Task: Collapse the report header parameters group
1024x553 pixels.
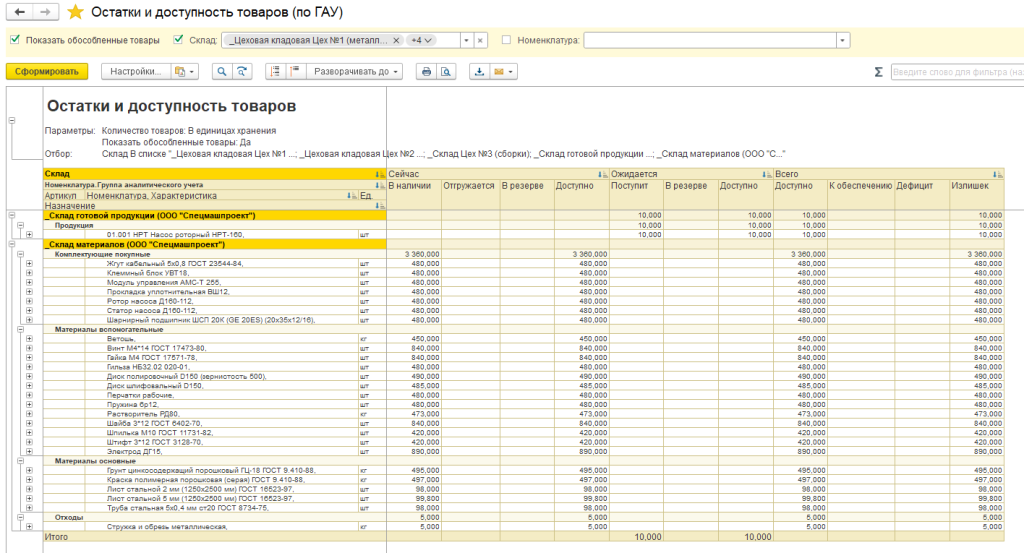Action: tap(12, 121)
